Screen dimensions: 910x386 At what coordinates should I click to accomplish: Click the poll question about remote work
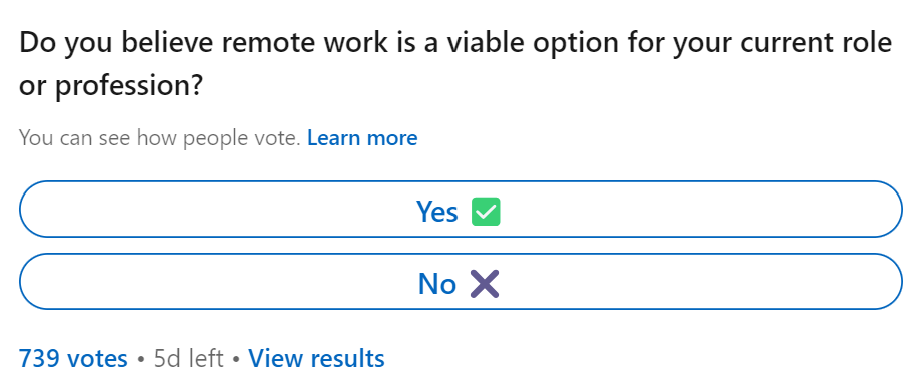455,64
